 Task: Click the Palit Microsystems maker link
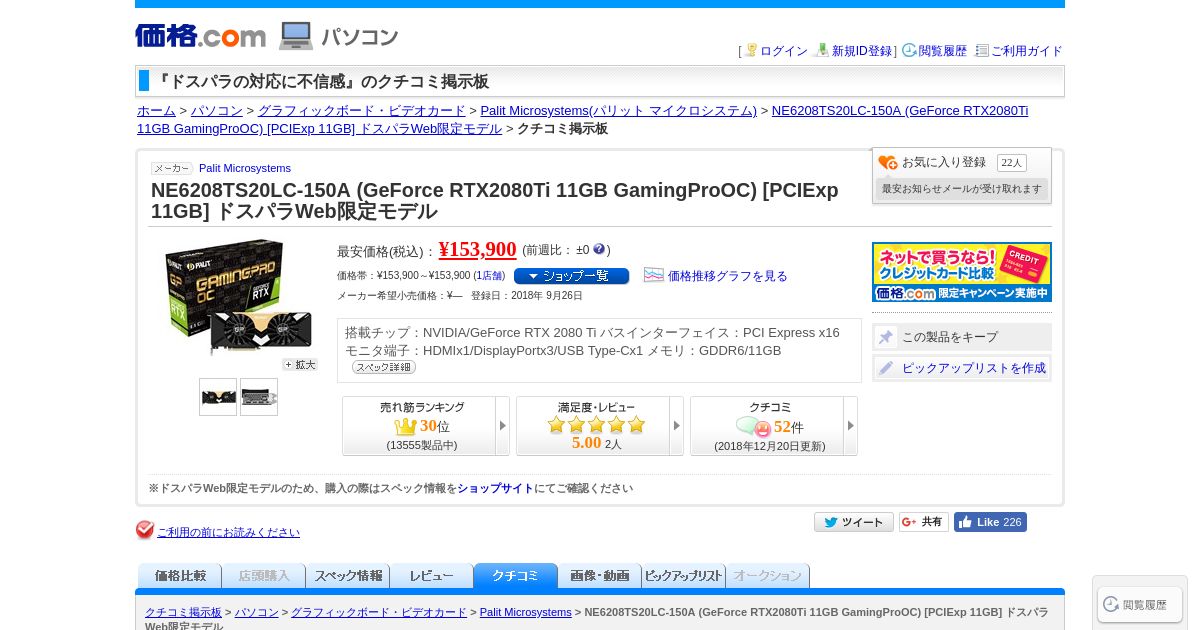coord(245,168)
